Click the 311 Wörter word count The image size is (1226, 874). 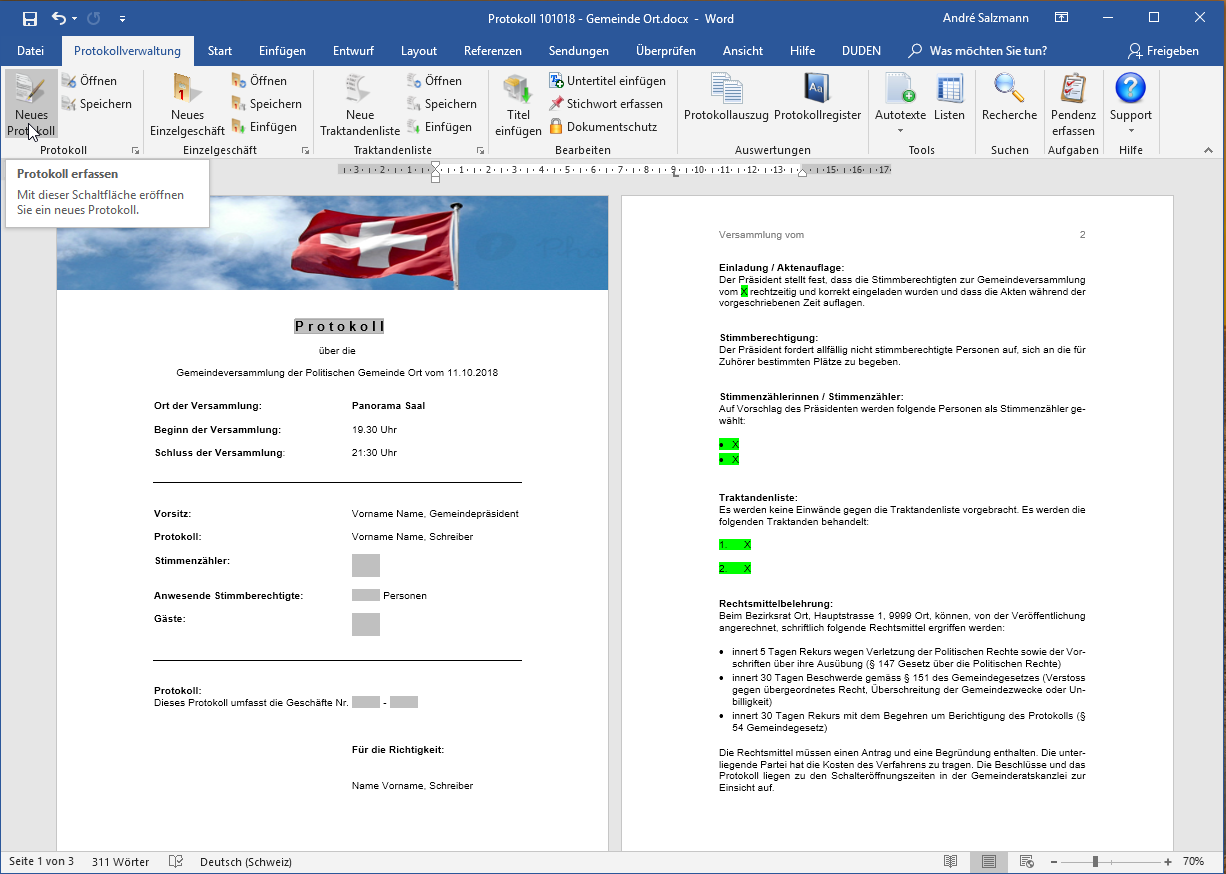(x=120, y=862)
